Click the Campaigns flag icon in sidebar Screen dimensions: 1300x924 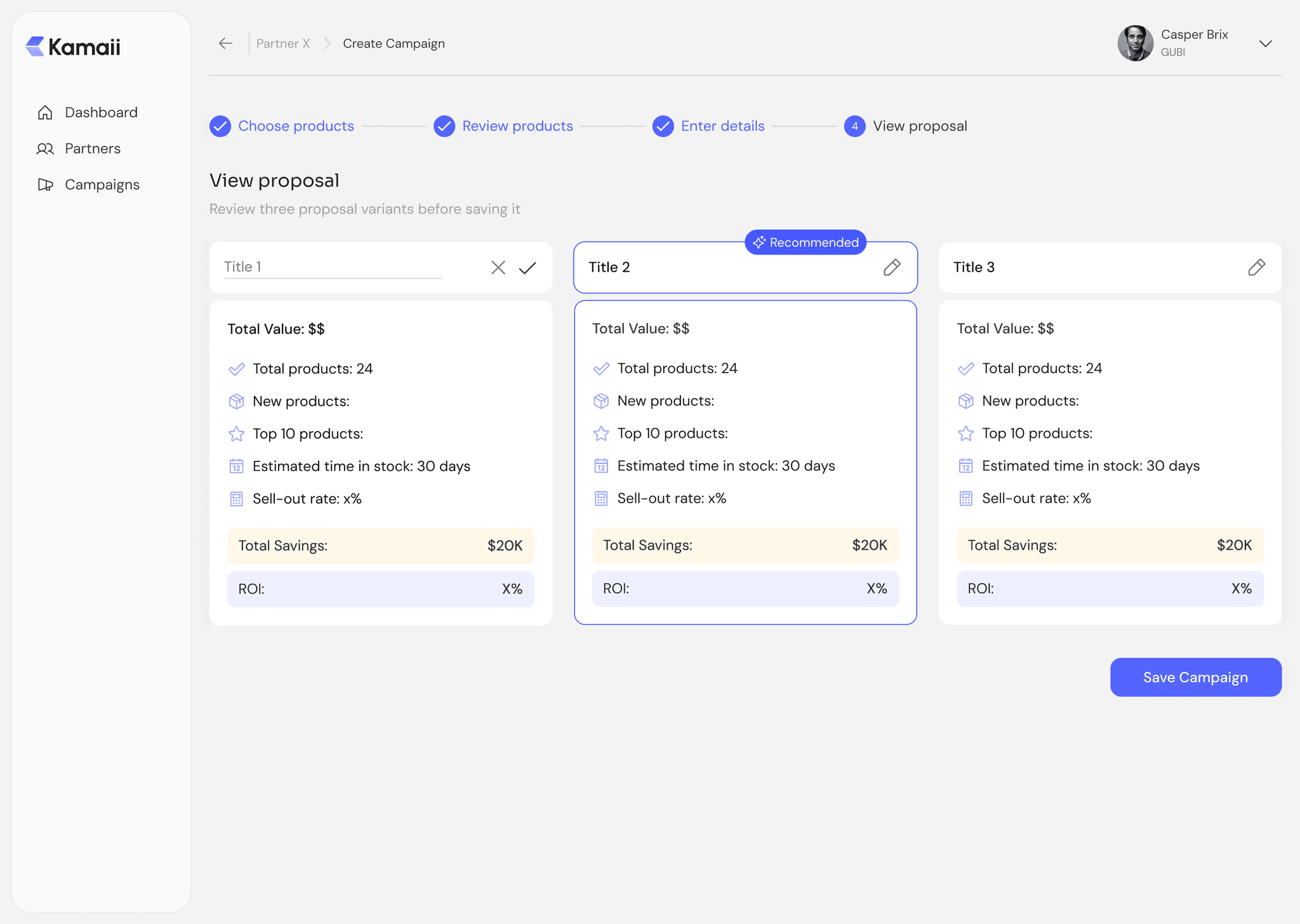[45, 185]
